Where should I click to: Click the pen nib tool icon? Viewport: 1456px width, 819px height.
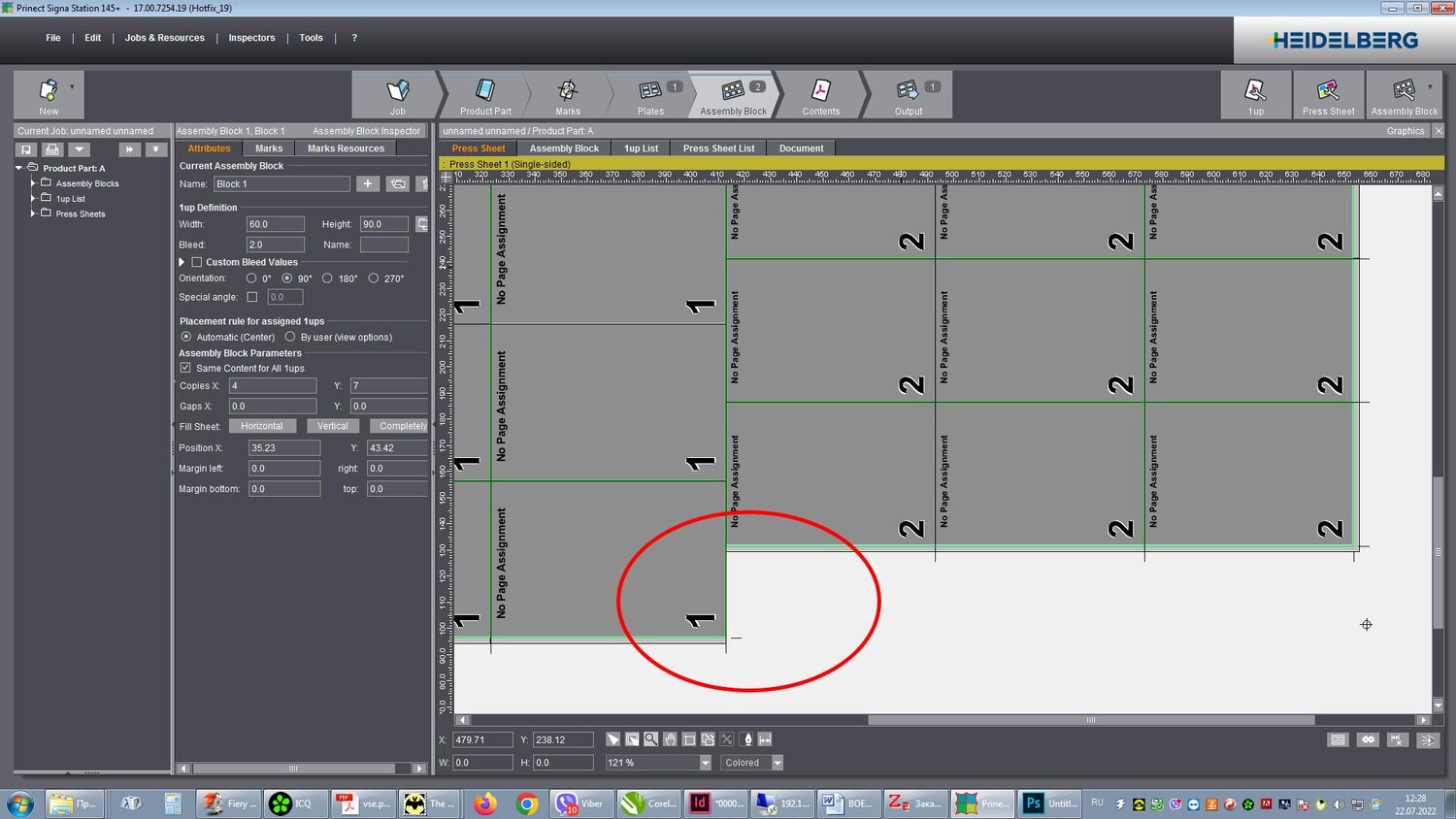click(x=747, y=739)
